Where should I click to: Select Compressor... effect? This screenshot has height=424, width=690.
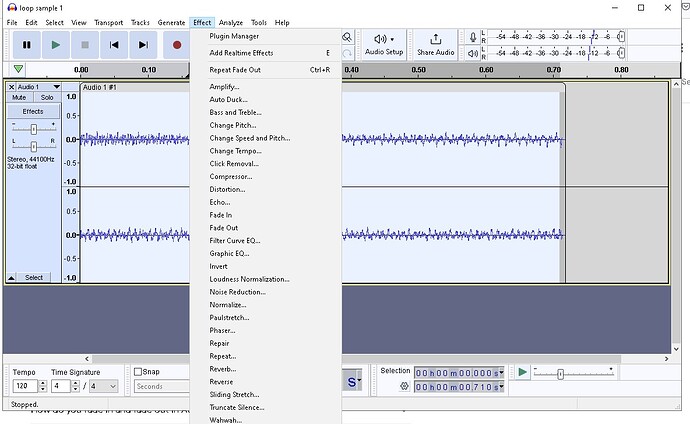[x=266, y=176]
